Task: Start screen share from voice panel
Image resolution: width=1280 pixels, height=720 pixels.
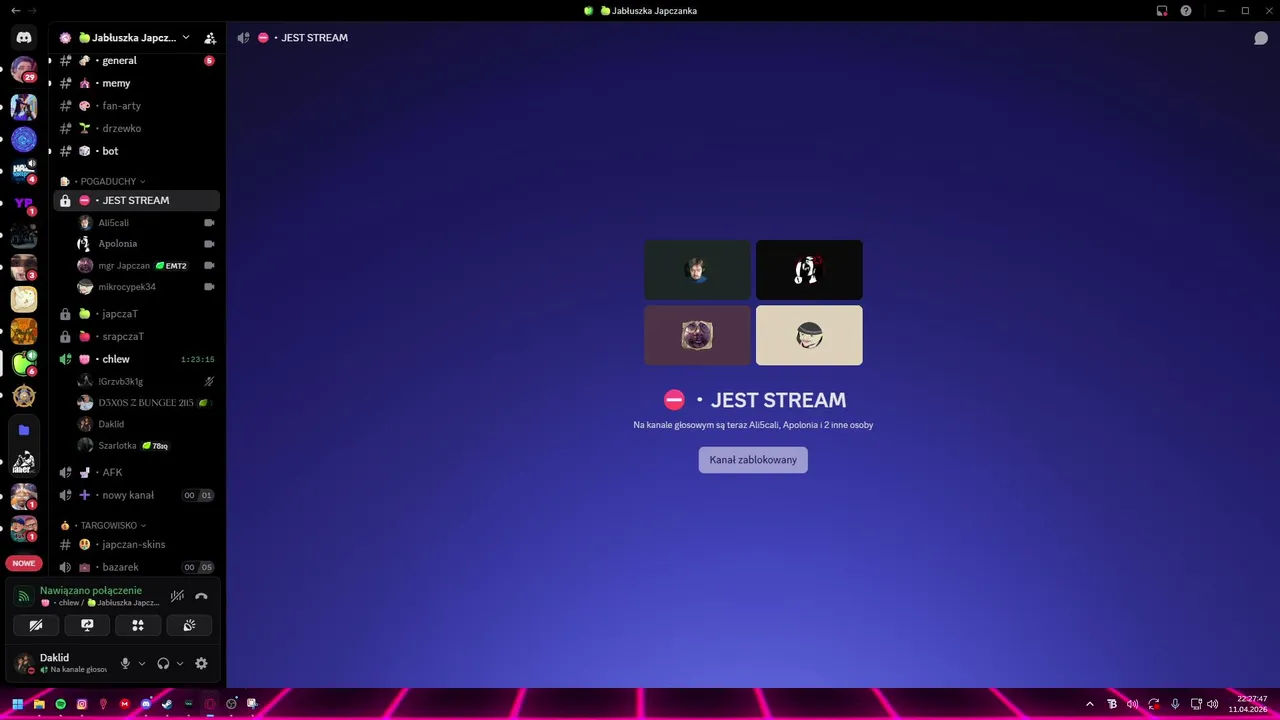Action: coord(87,625)
